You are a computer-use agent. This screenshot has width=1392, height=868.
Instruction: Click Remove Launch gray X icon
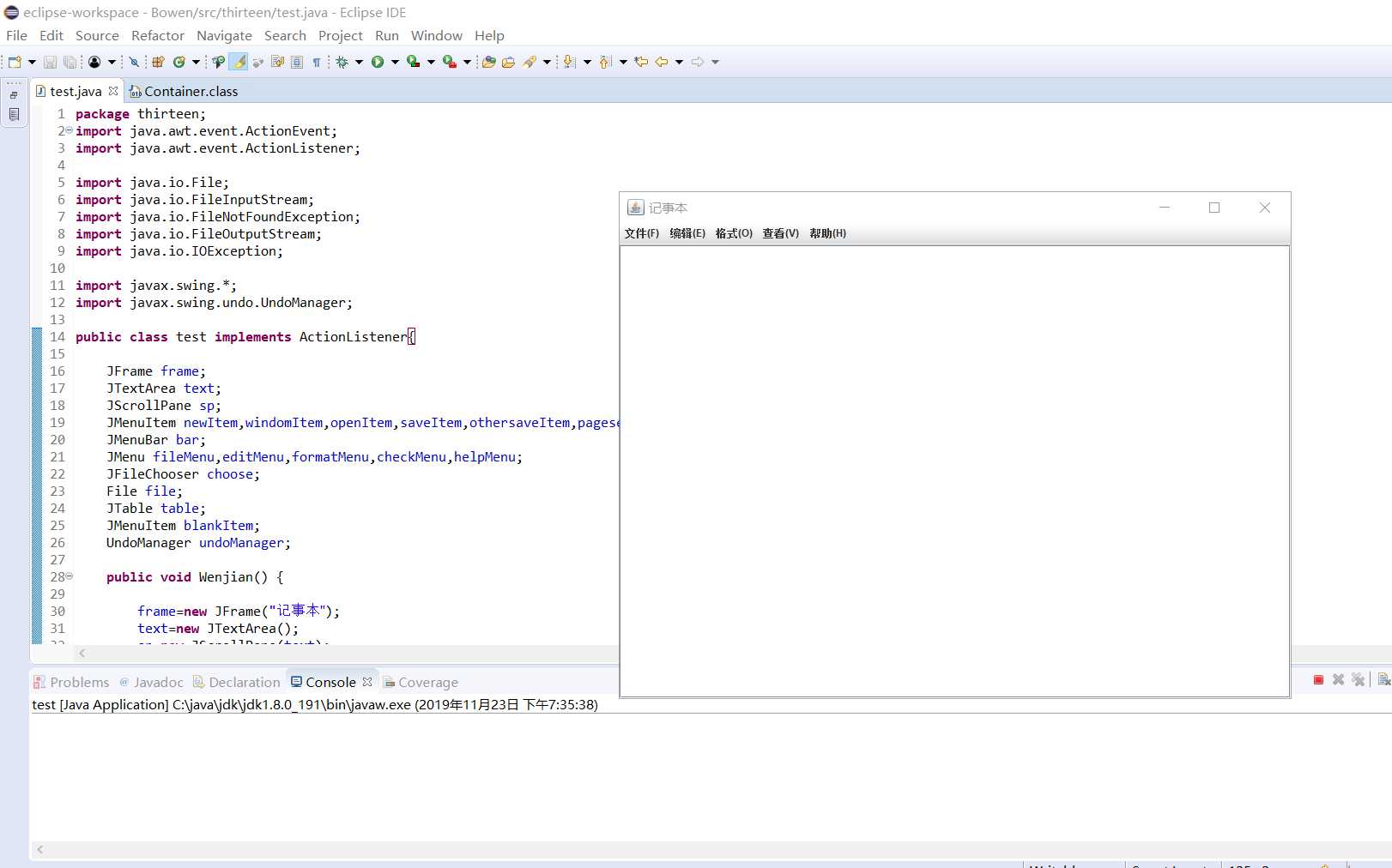click(1338, 680)
